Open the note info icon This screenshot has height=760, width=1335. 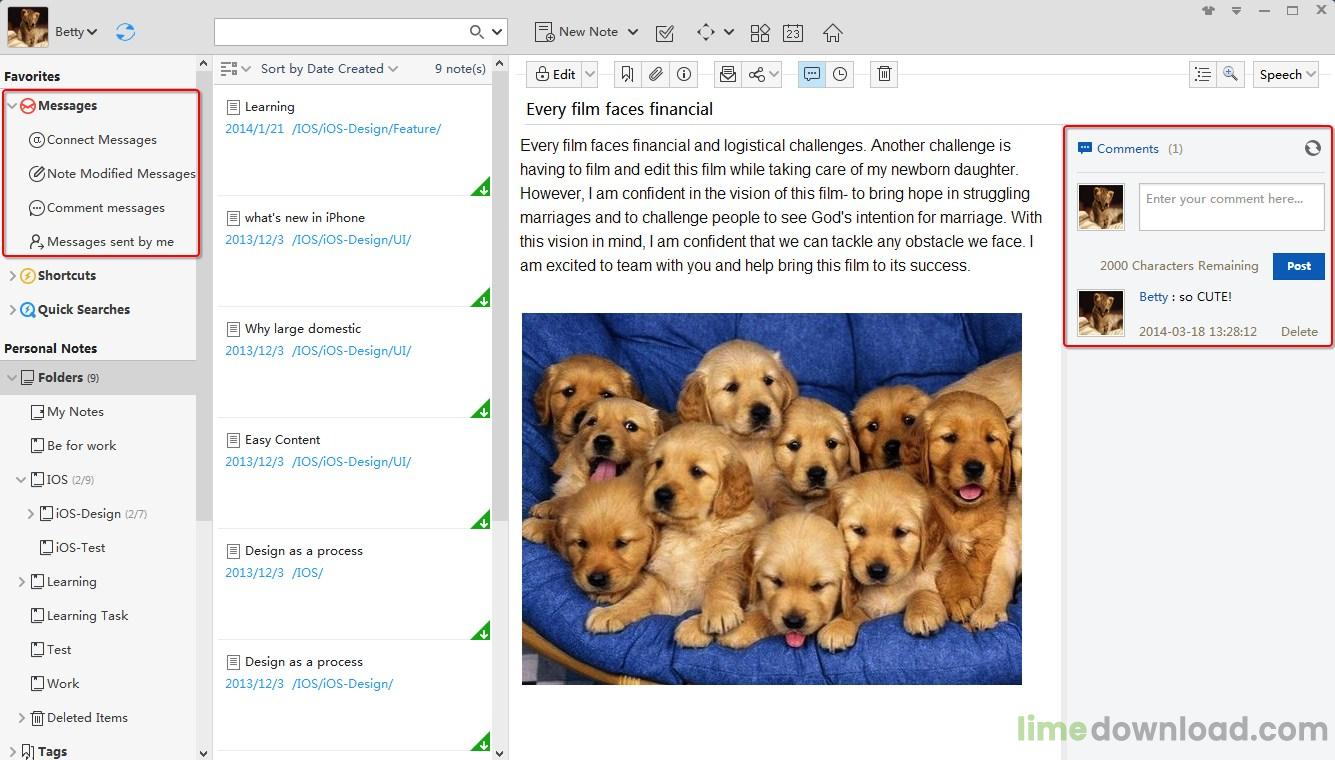(x=684, y=74)
